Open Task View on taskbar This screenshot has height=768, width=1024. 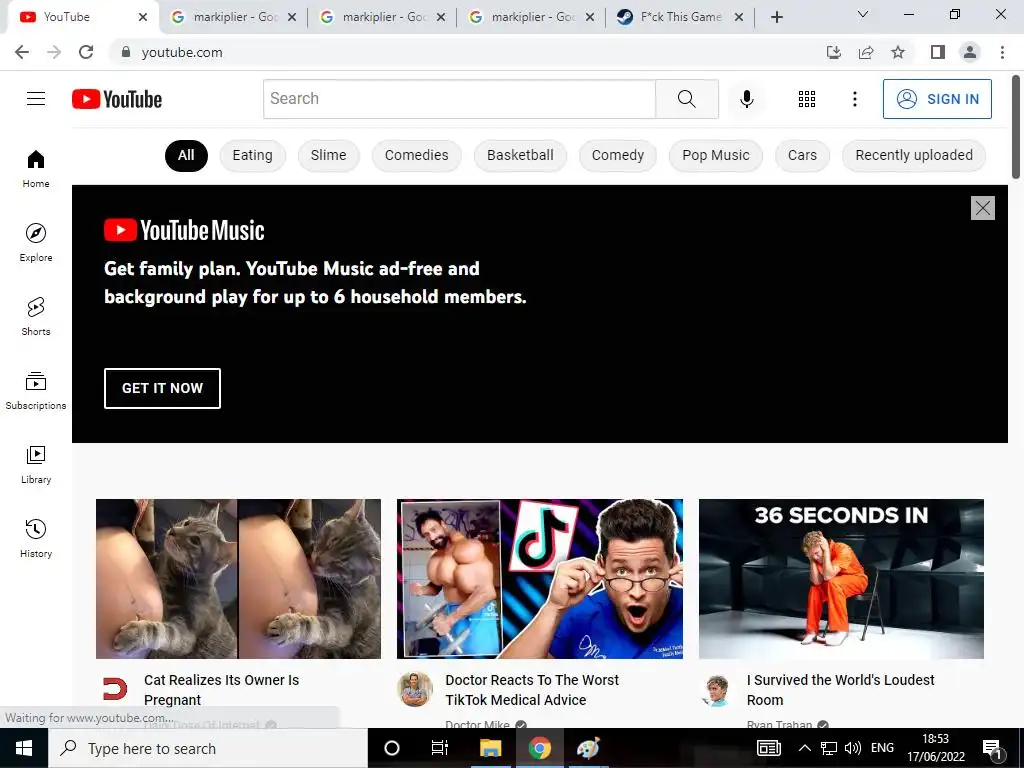pyautogui.click(x=440, y=748)
